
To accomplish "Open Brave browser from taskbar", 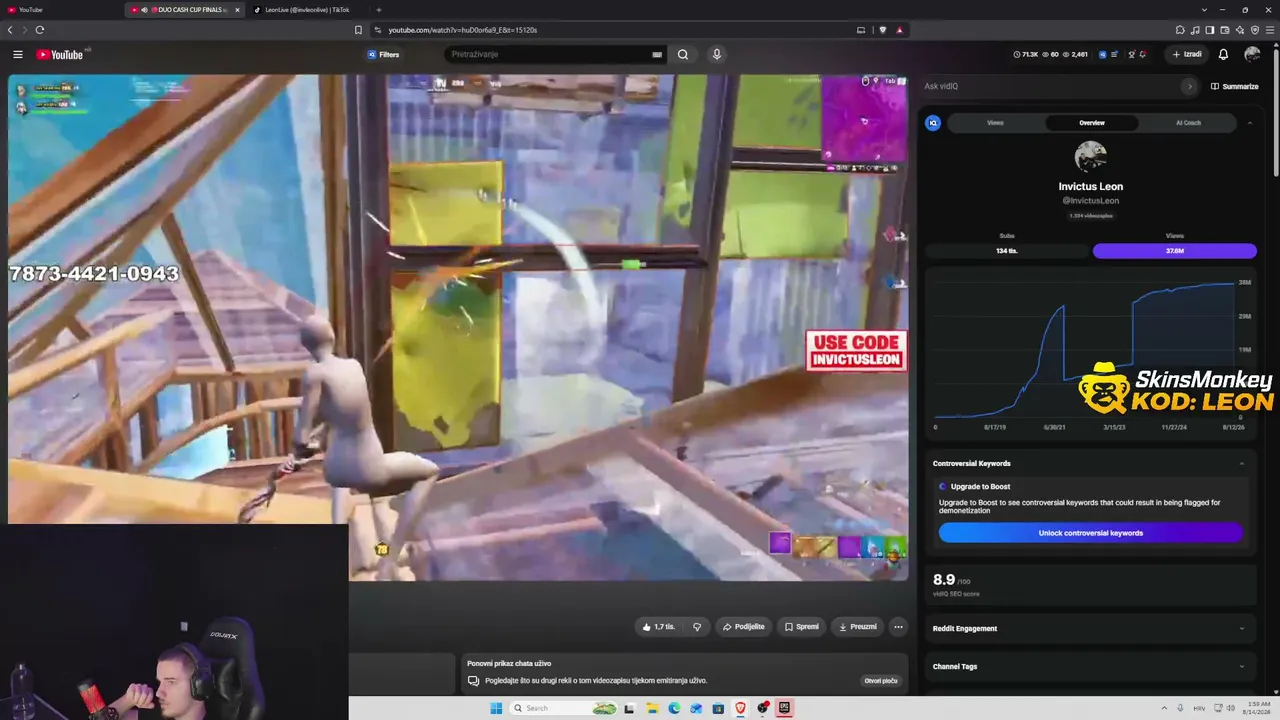I will click(x=740, y=708).
